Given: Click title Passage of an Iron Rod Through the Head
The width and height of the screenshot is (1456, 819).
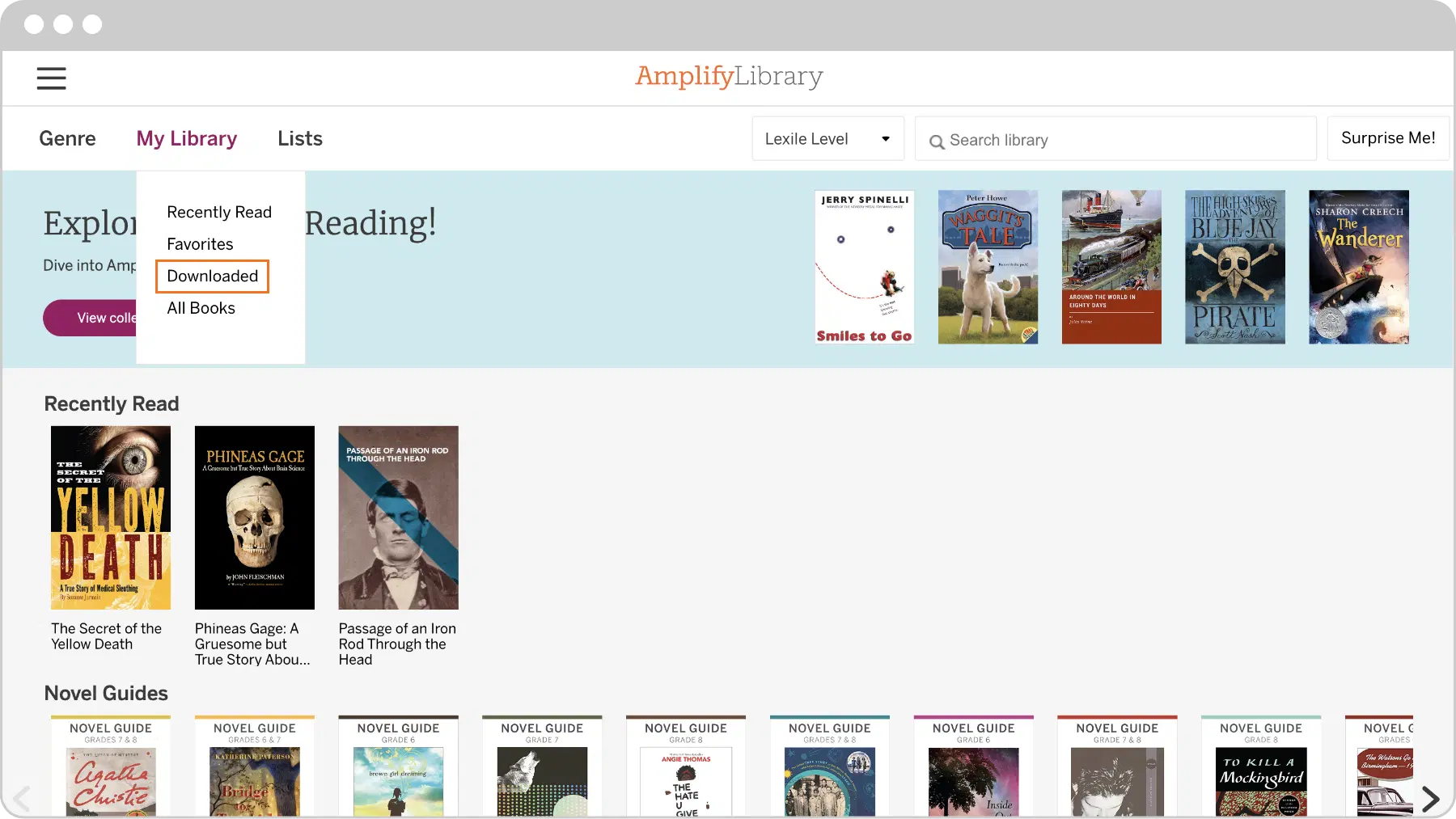Looking at the screenshot, I should pos(397,644).
